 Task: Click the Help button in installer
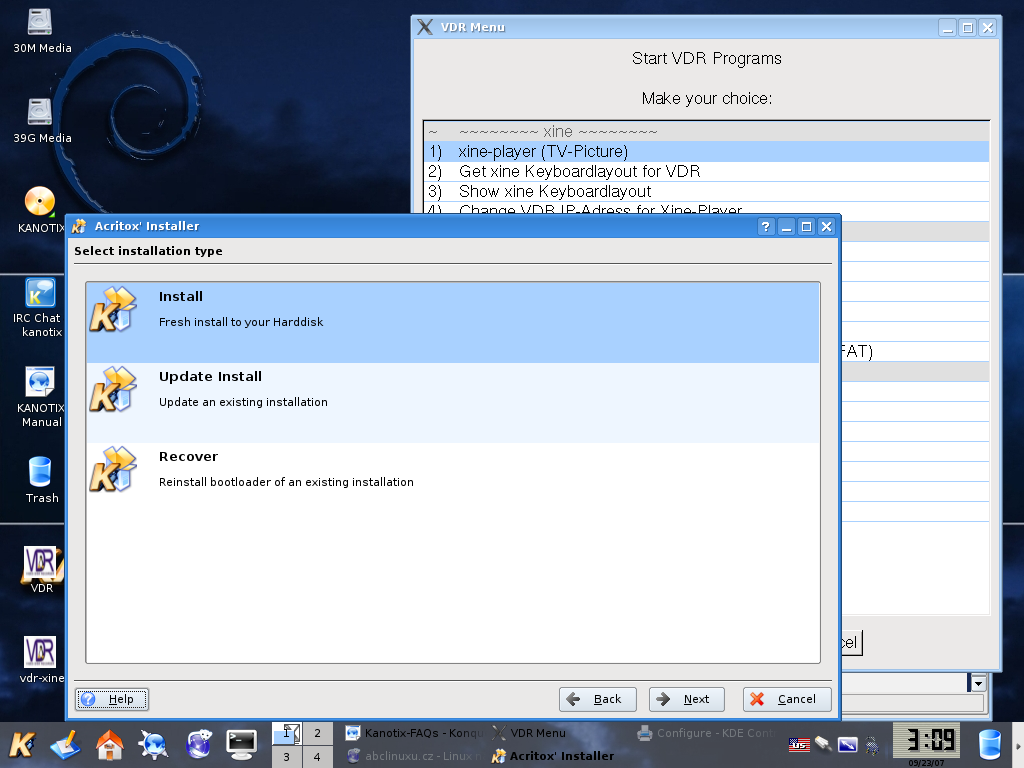point(112,699)
